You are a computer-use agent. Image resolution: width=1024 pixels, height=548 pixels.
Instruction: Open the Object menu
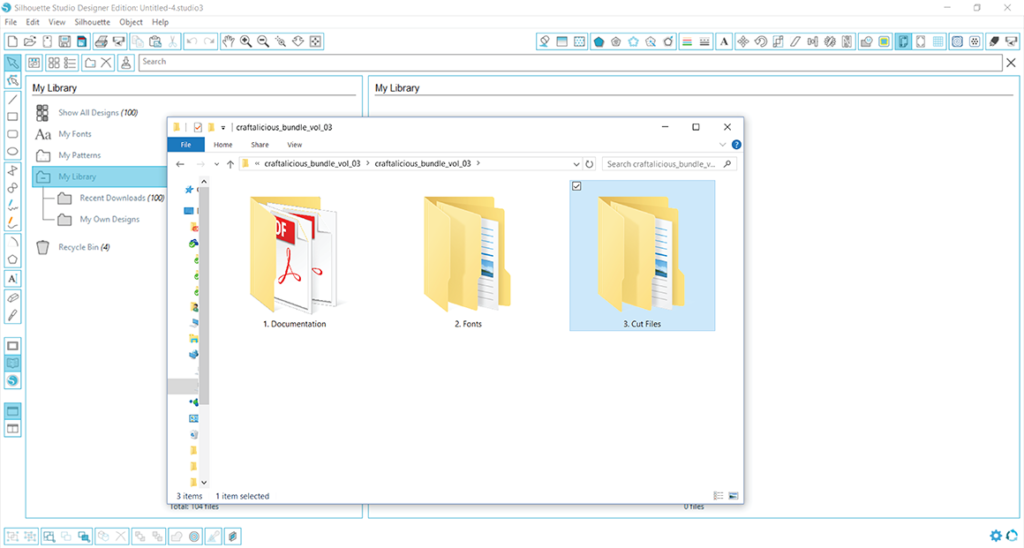pos(131,22)
